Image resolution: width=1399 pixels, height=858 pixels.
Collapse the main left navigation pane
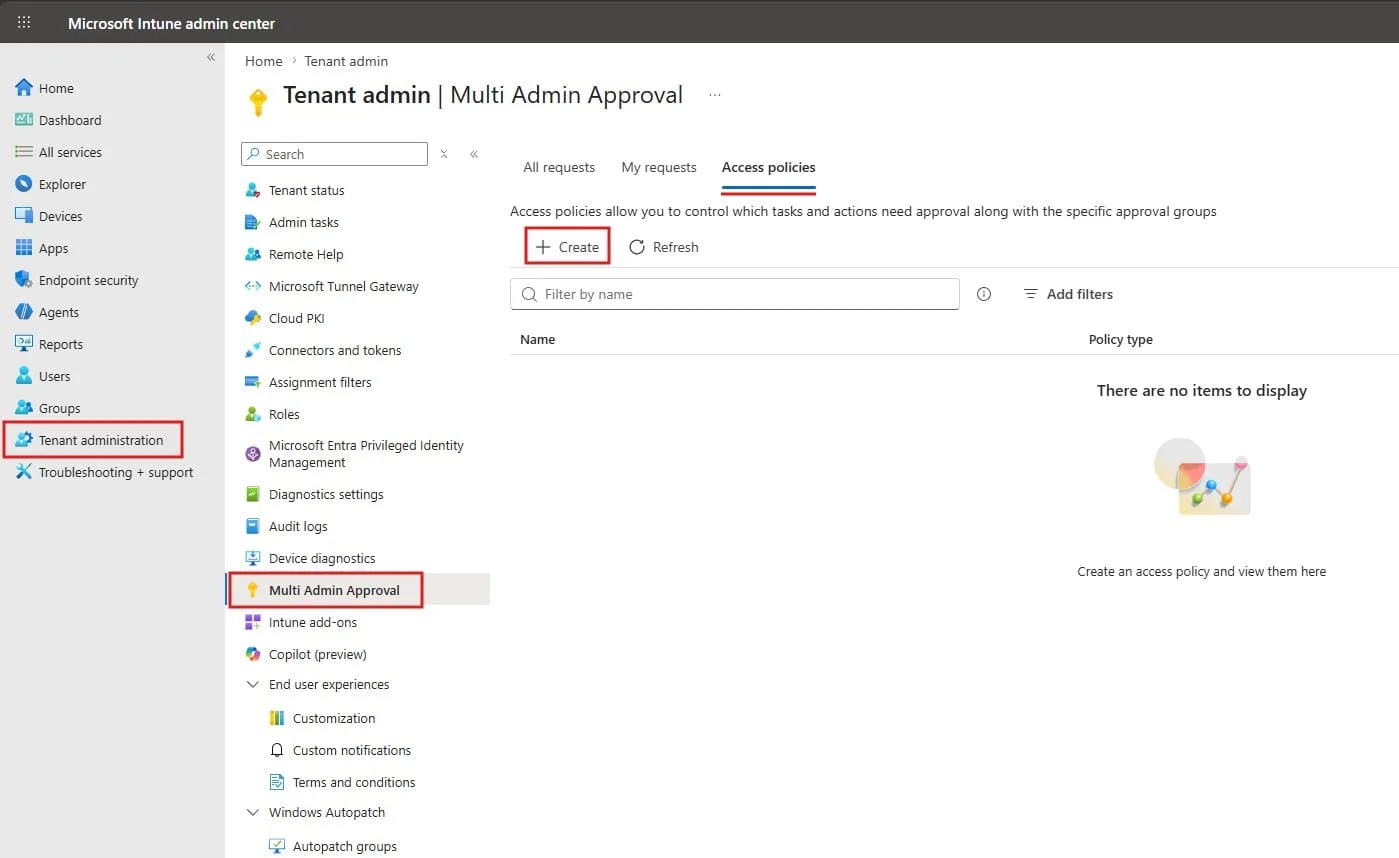[211, 57]
